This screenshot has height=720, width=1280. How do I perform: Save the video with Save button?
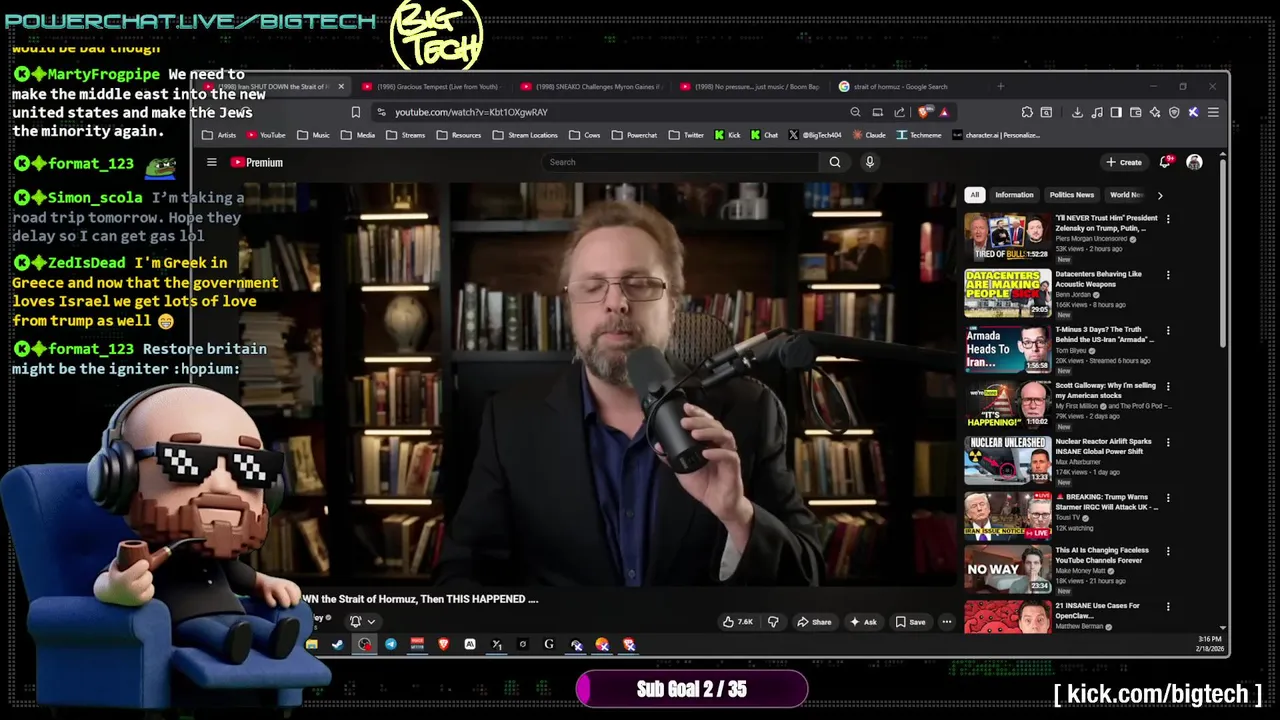[910, 622]
